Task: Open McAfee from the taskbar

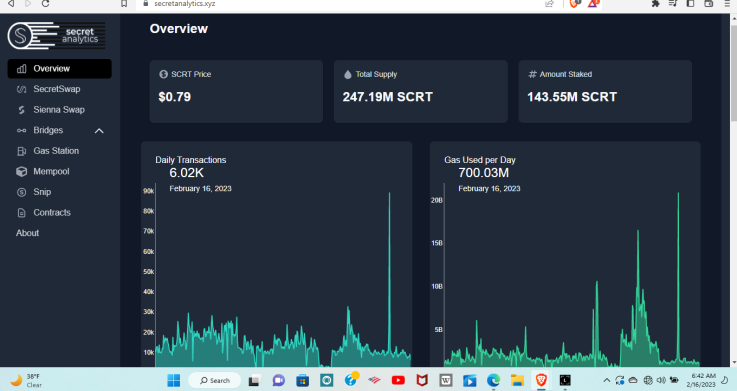Action: click(x=422, y=380)
